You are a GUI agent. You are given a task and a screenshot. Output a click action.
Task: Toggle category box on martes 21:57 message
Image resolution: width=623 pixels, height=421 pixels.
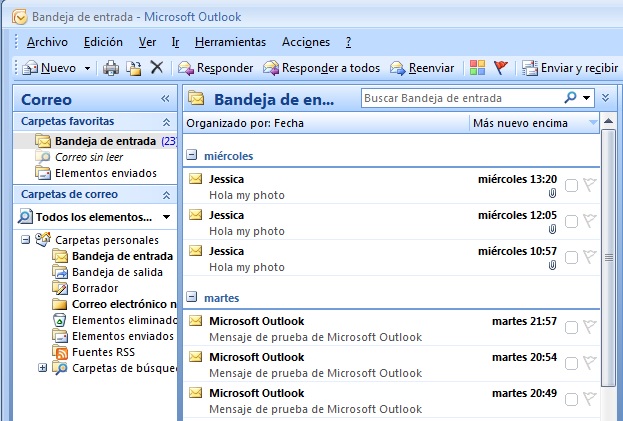tap(571, 327)
